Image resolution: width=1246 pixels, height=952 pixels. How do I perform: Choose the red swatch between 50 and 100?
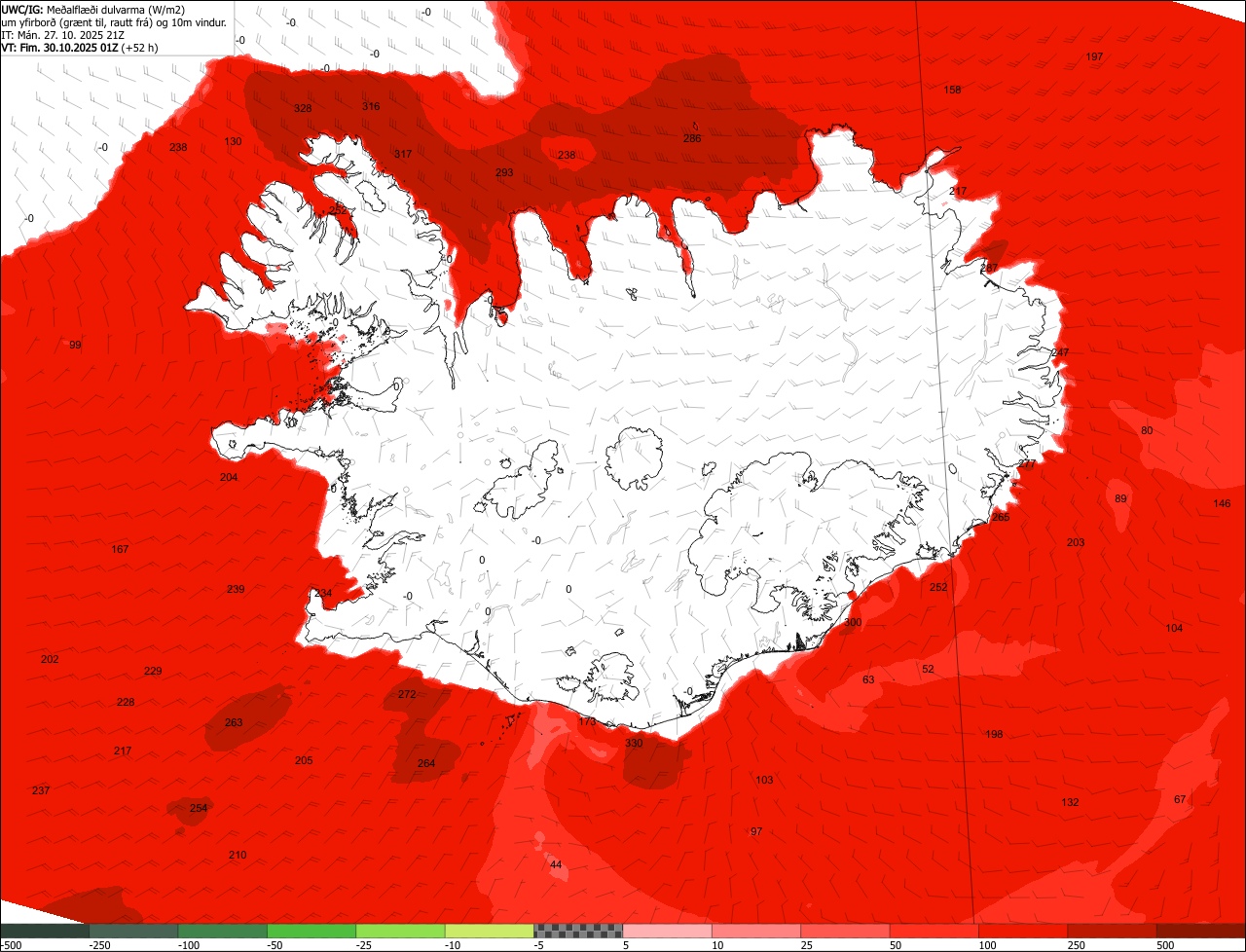[x=934, y=931]
